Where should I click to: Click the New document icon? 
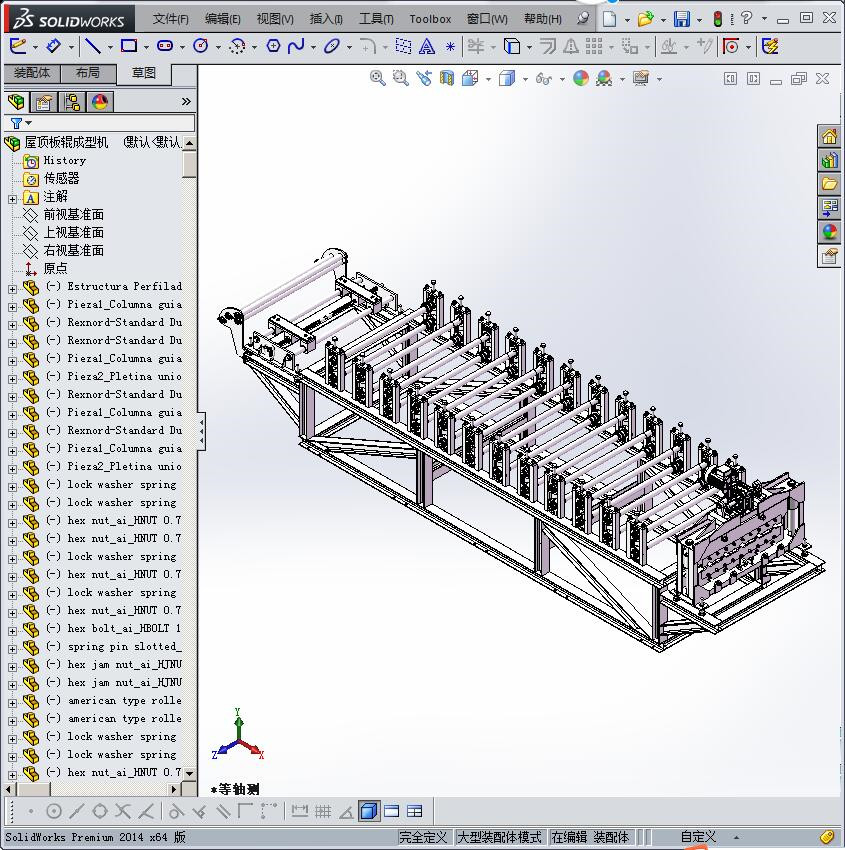610,19
